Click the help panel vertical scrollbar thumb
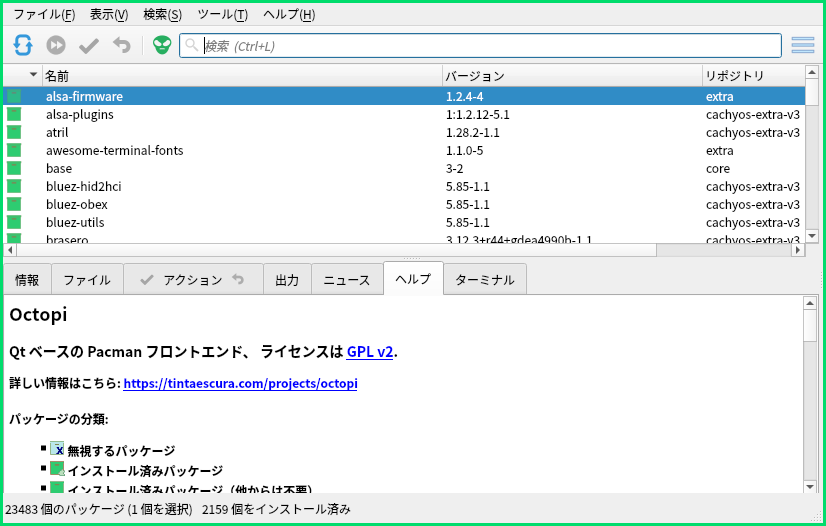The image size is (826, 526). click(x=810, y=325)
